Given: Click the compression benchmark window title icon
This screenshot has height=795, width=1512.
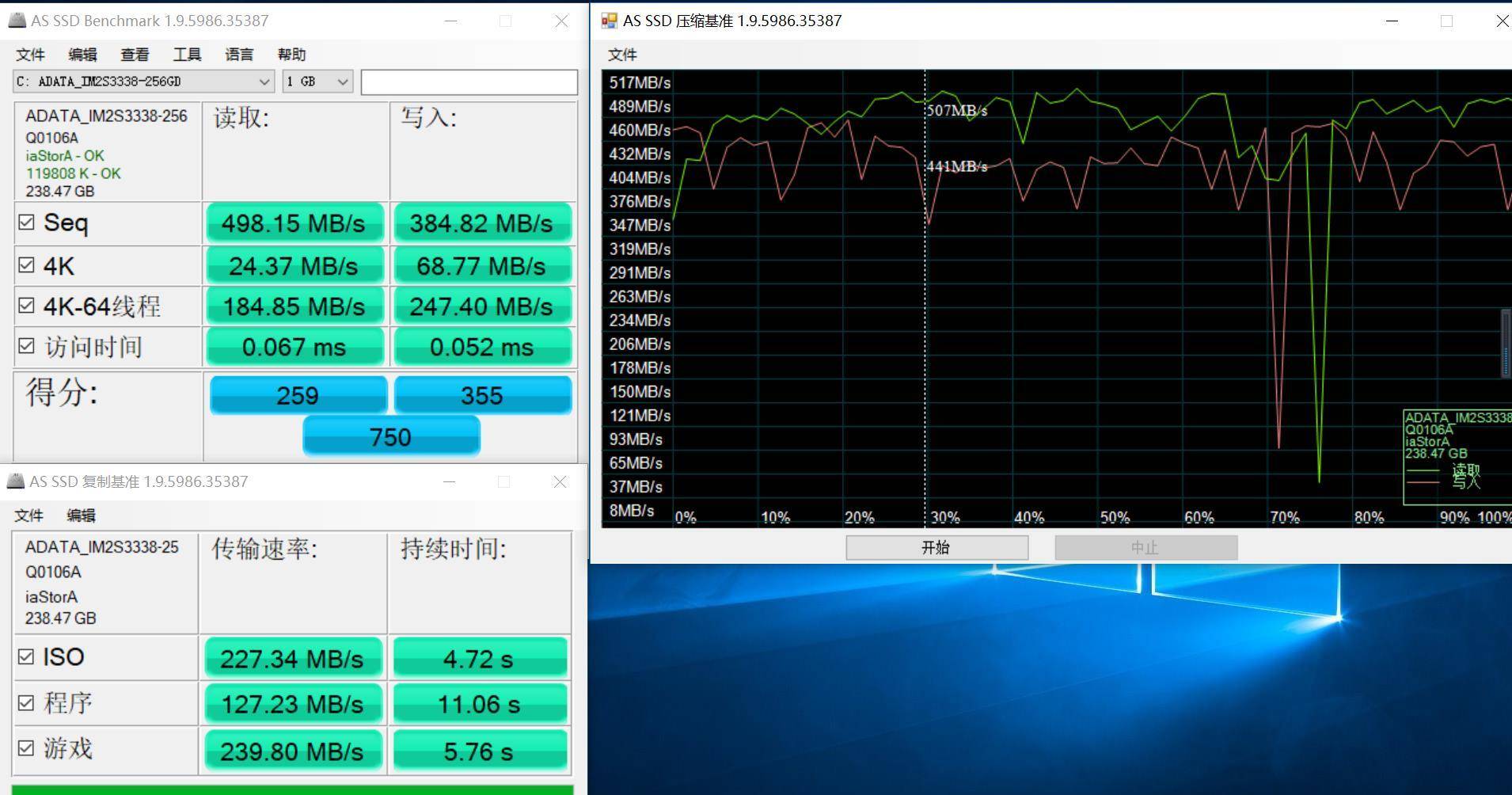Looking at the screenshot, I should pyautogui.click(x=609, y=21).
